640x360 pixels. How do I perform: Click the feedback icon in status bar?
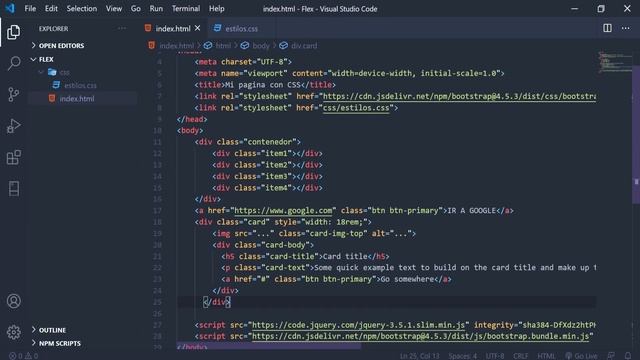click(611, 356)
